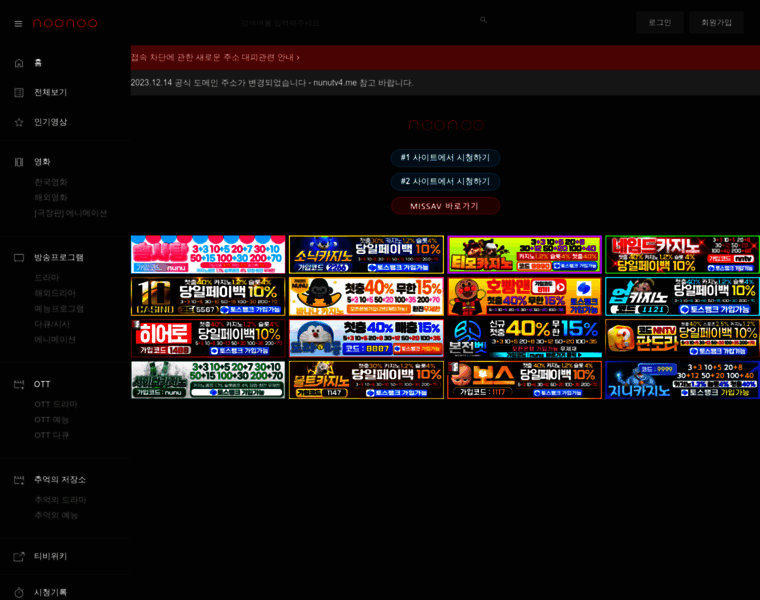Click the film icon next to 영화
Viewport: 760px width, 600px height.
pyautogui.click(x=19, y=162)
